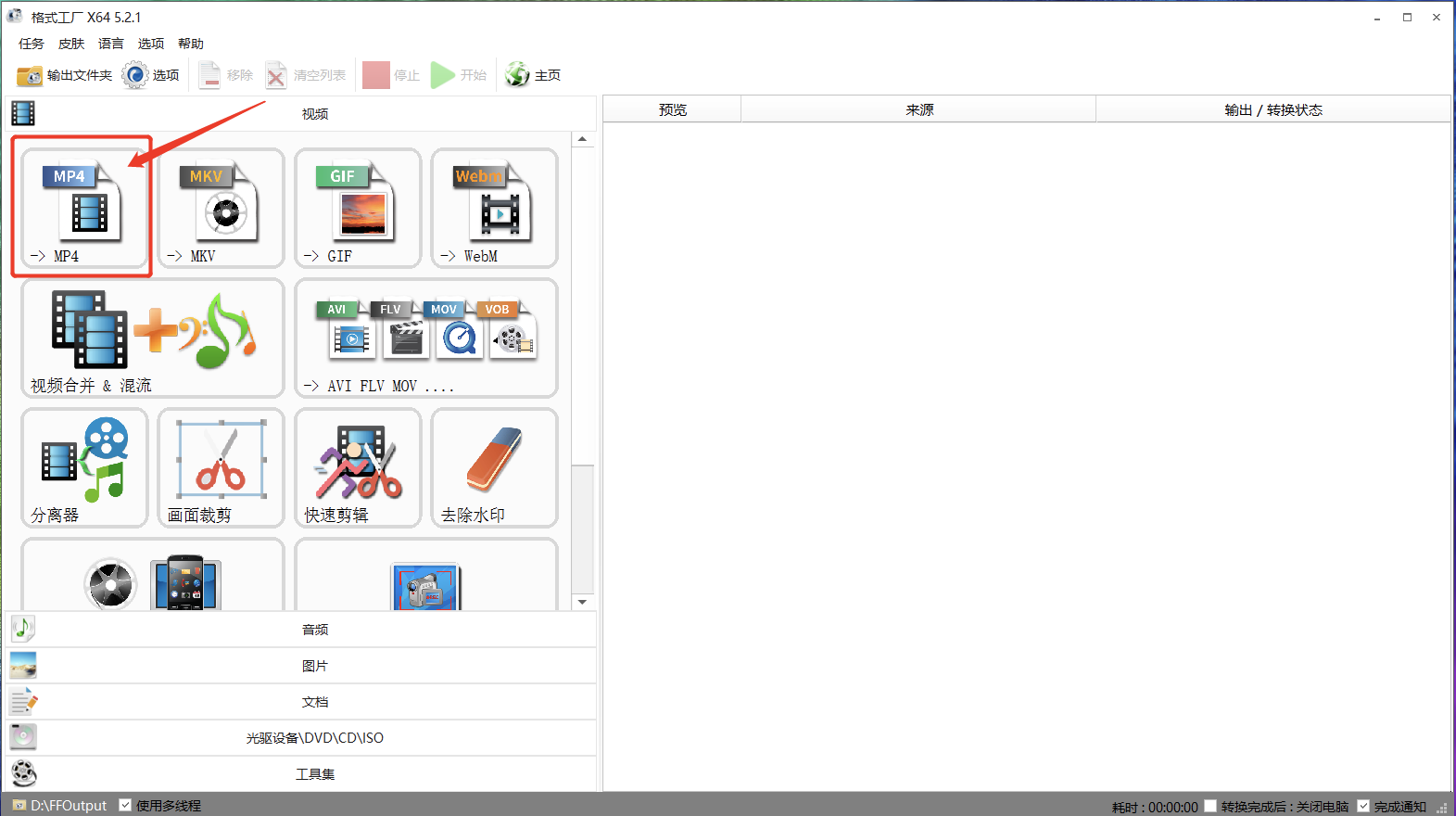Open the 分离器 splitter tool

tap(84, 468)
